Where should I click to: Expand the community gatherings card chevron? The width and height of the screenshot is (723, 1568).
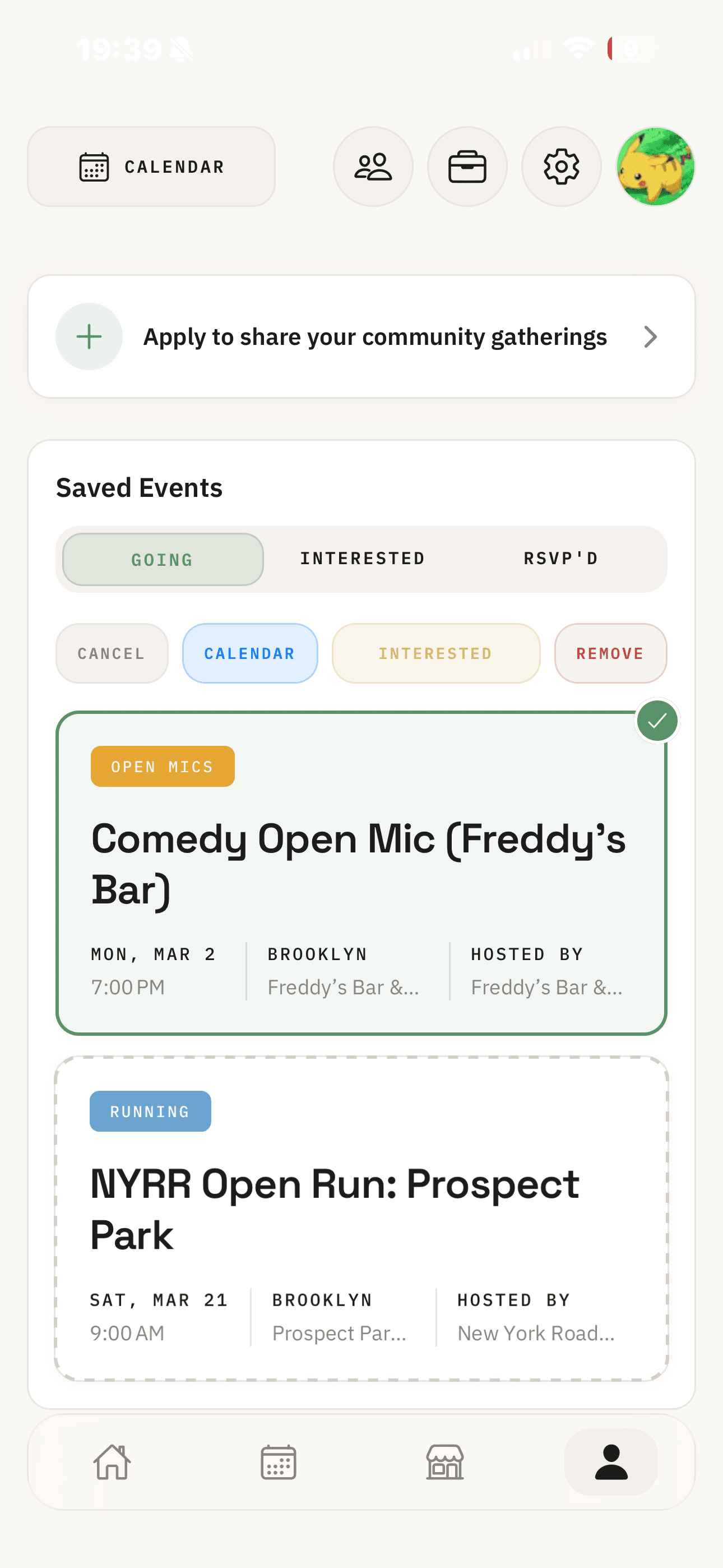[651, 336]
